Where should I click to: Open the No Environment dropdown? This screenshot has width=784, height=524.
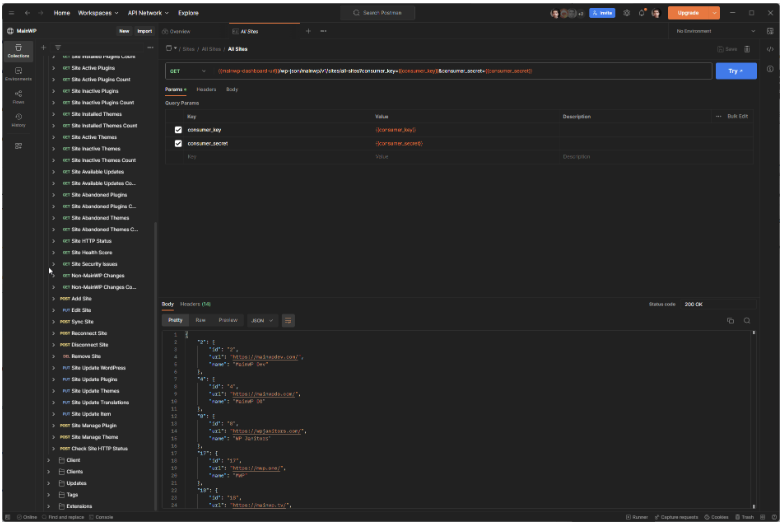pyautogui.click(x=716, y=31)
